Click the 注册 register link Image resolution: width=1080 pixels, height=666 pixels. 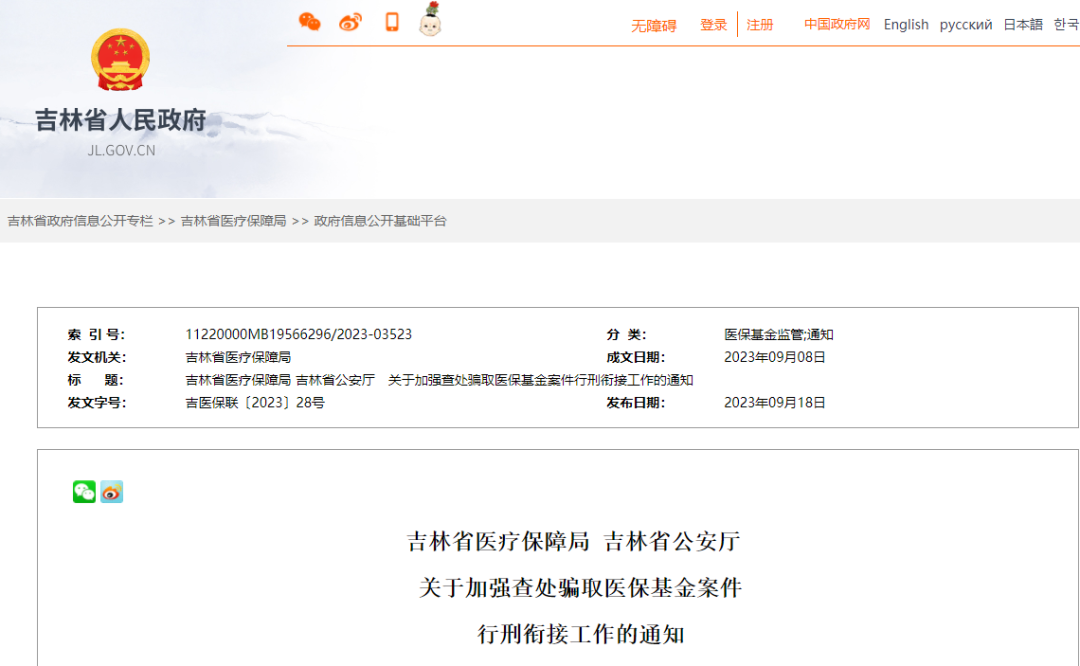[760, 25]
